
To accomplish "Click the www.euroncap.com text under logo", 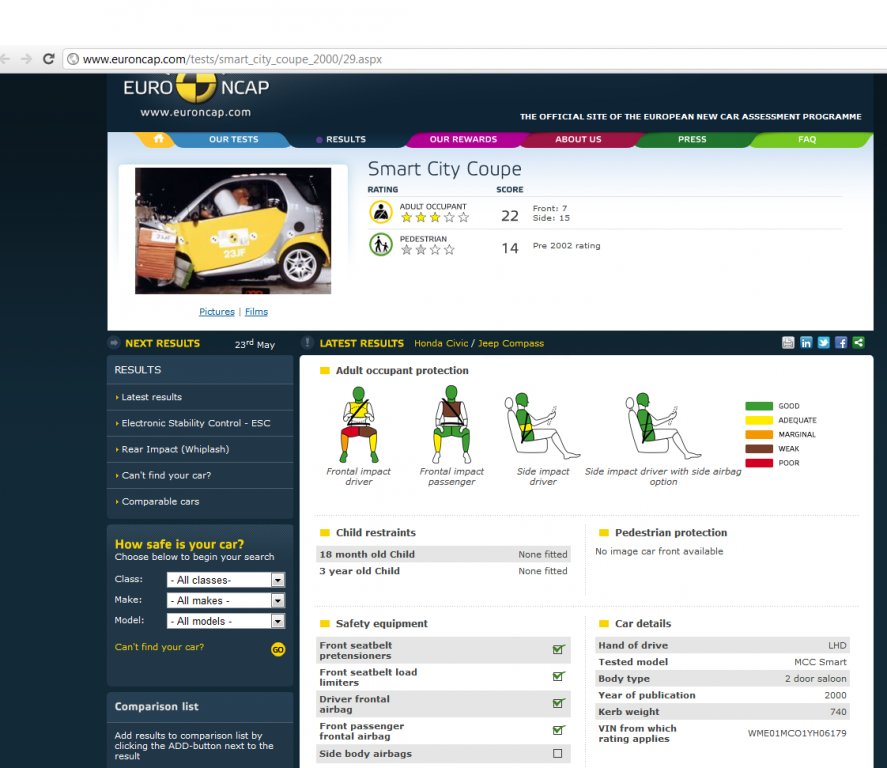I will click(196, 113).
